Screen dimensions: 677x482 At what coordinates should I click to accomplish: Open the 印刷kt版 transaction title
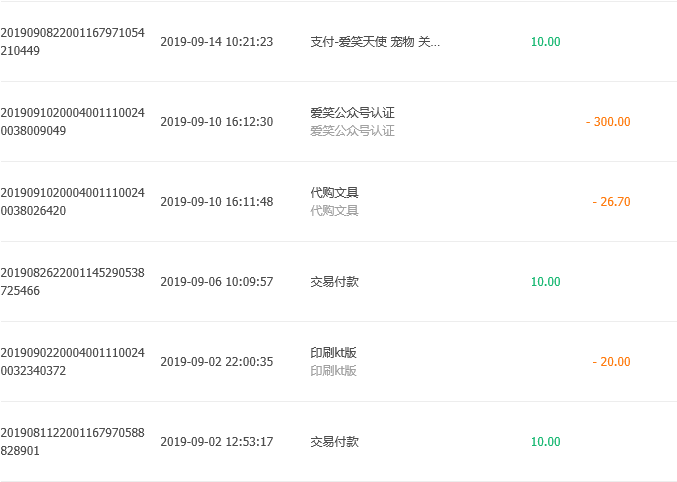333,353
